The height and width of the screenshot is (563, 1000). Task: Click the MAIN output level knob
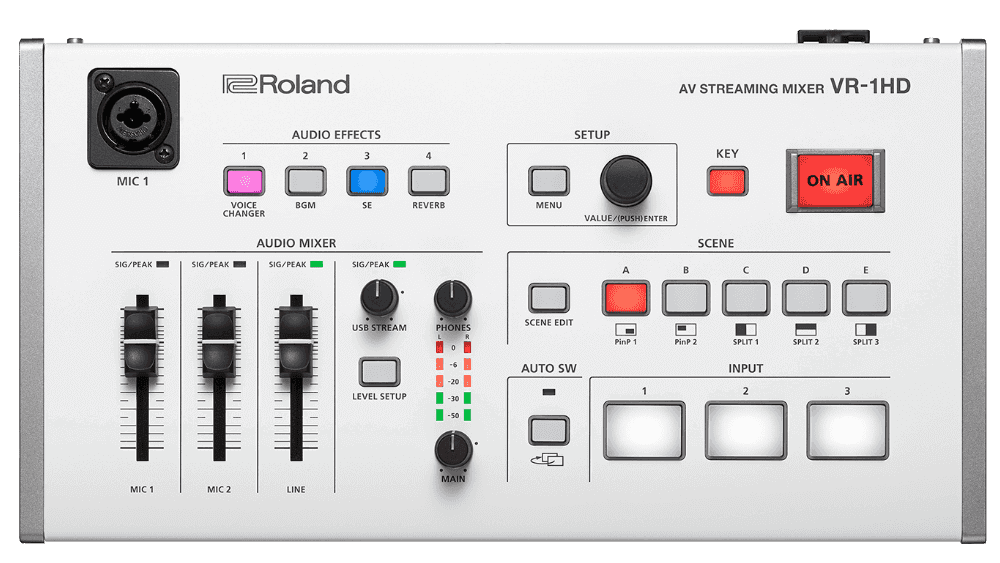(x=453, y=450)
